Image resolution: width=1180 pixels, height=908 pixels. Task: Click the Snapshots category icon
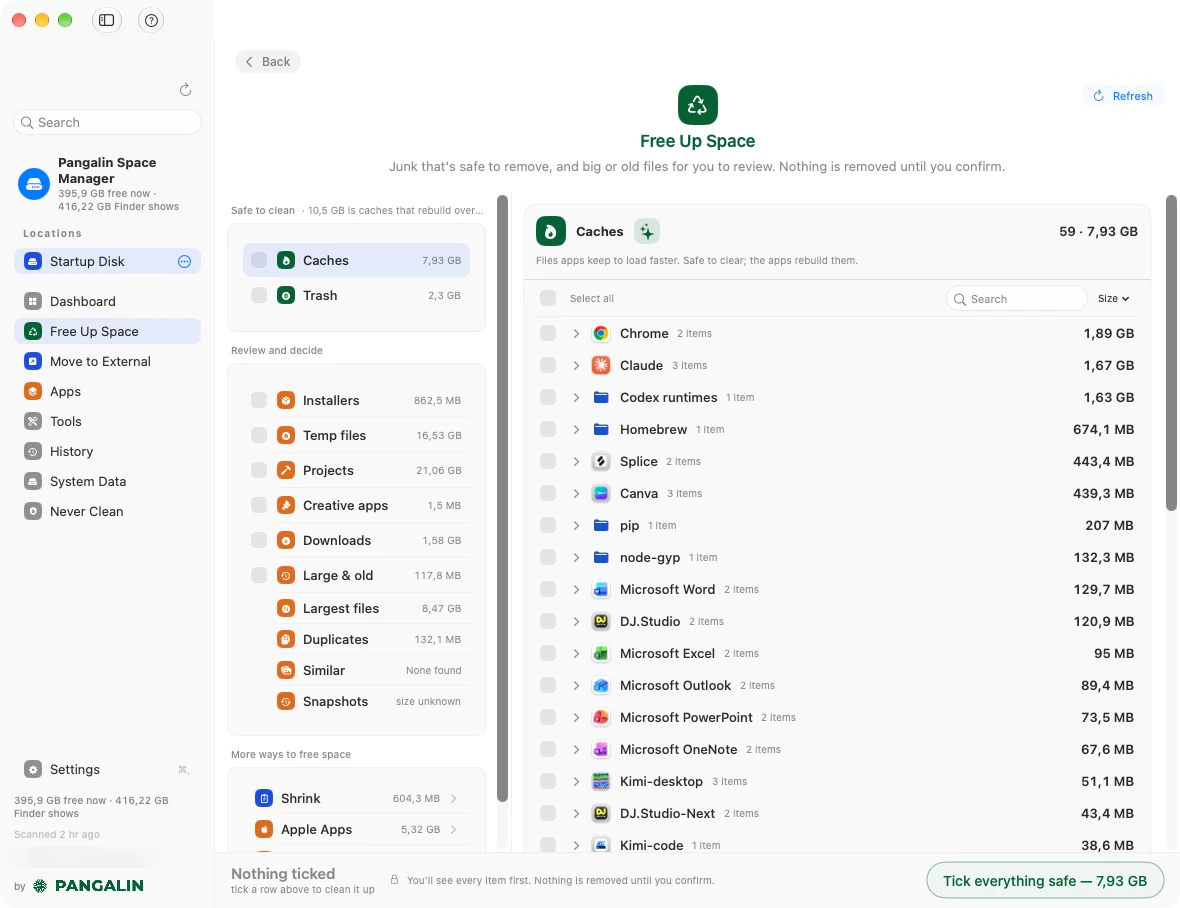pyautogui.click(x=286, y=701)
